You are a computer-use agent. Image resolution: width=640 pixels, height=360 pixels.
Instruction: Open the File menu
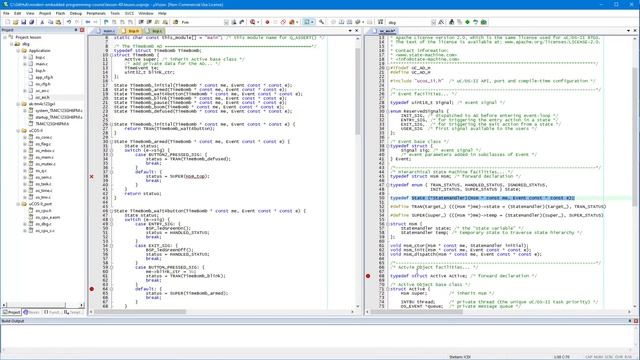click(x=6, y=13)
